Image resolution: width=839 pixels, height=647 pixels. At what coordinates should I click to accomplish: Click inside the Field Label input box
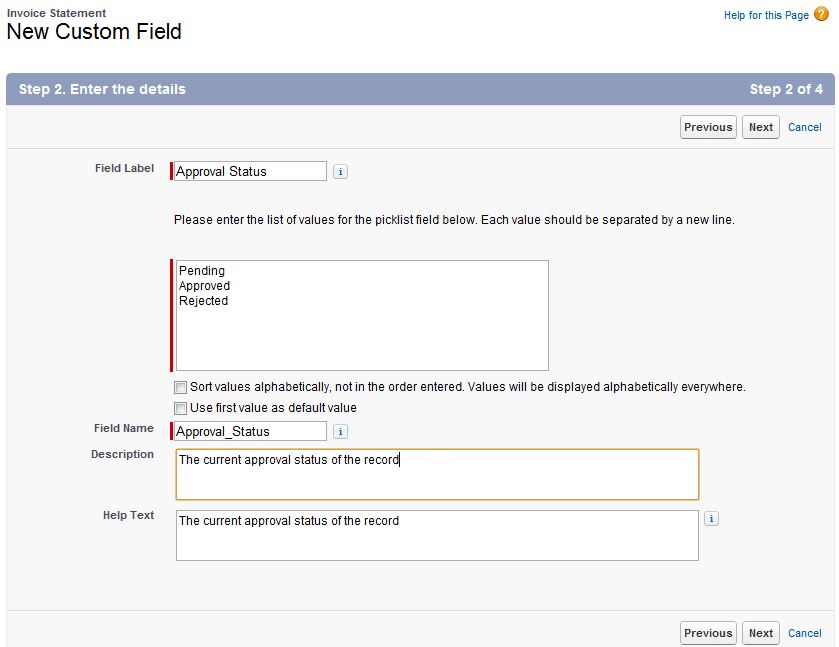pyautogui.click(x=248, y=171)
